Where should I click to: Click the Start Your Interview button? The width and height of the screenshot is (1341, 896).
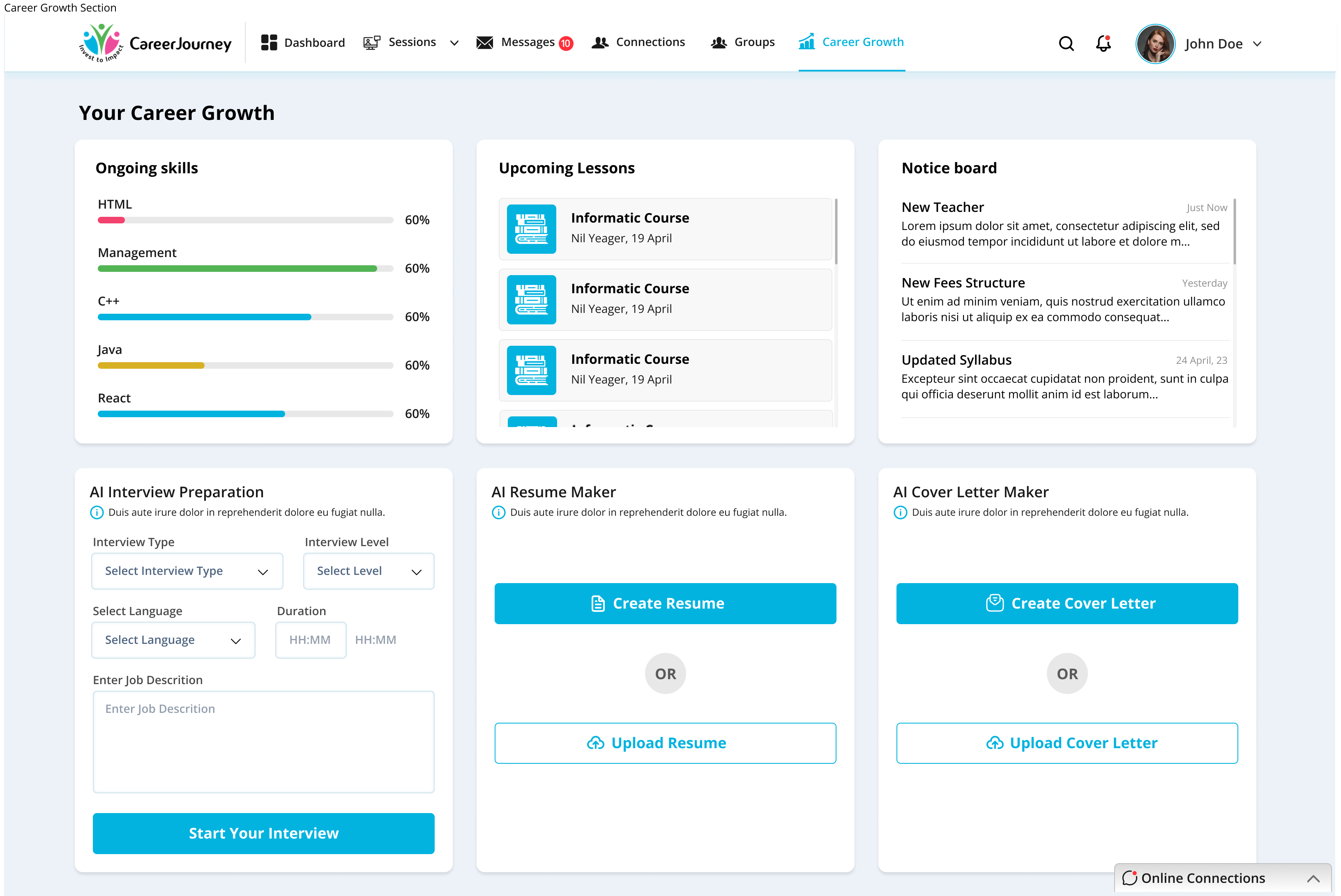point(263,833)
